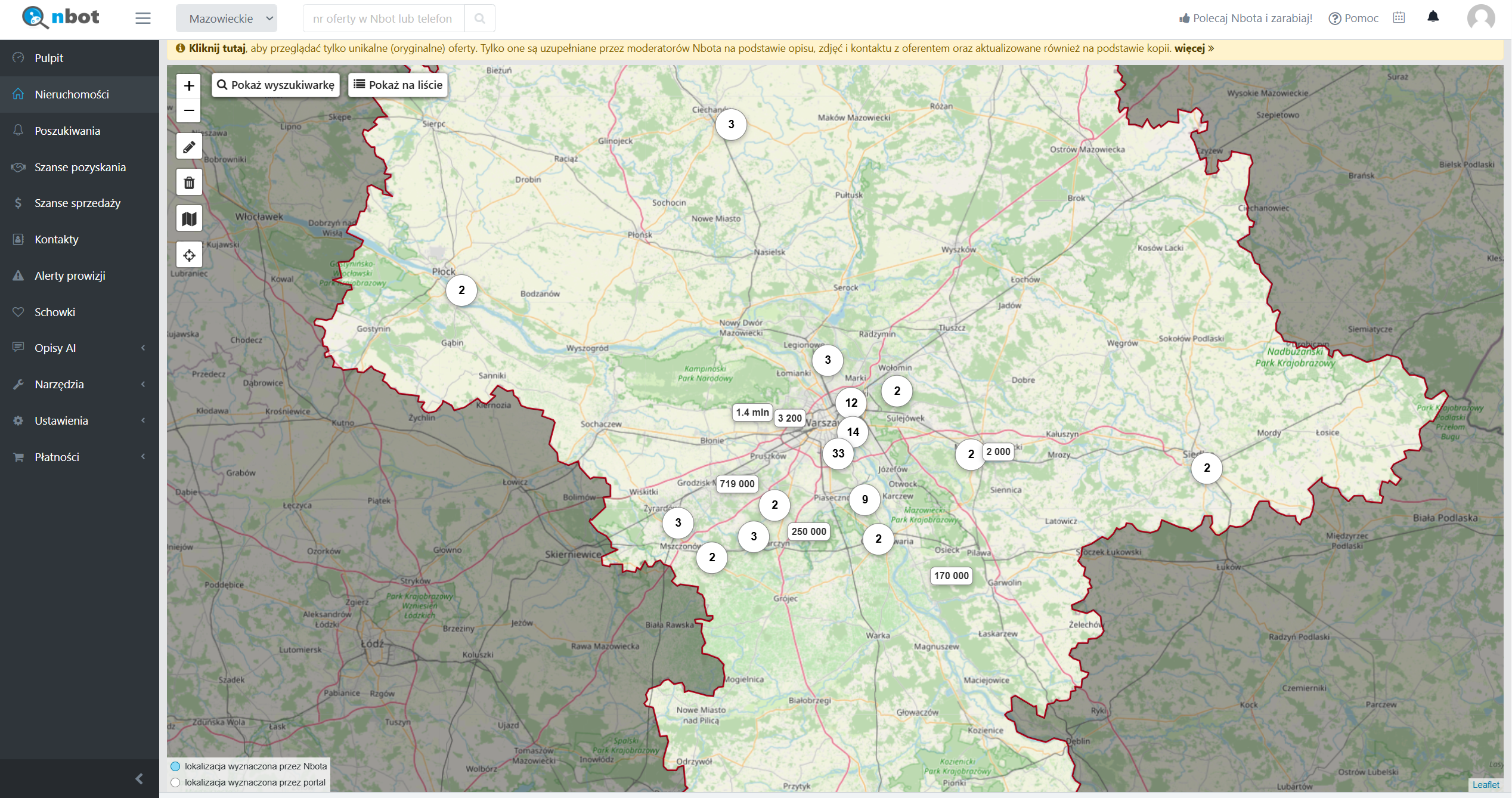Open Nieruchomości section
1512x798 pixels.
coord(80,94)
